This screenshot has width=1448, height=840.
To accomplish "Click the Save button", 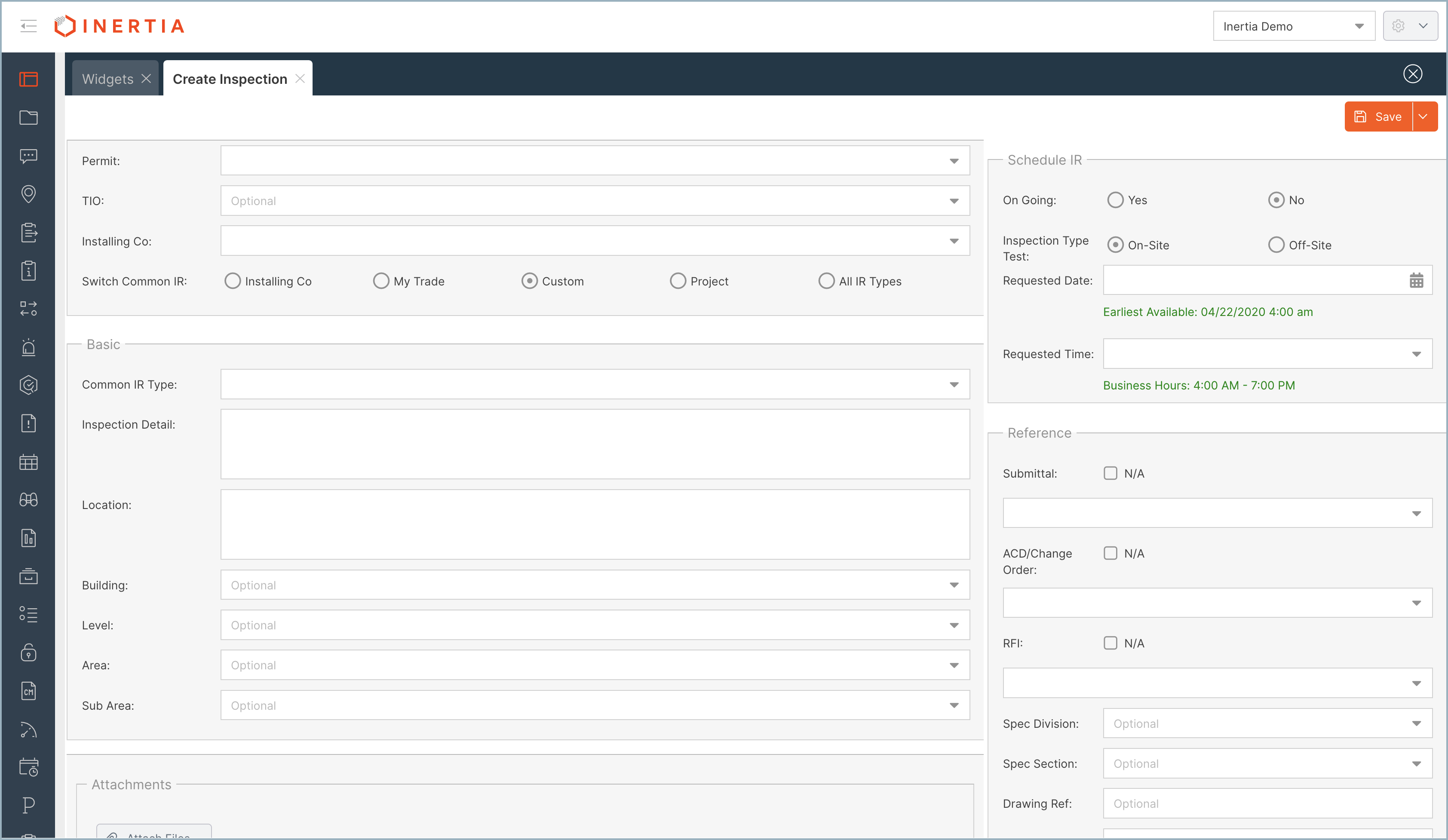I will (x=1378, y=116).
